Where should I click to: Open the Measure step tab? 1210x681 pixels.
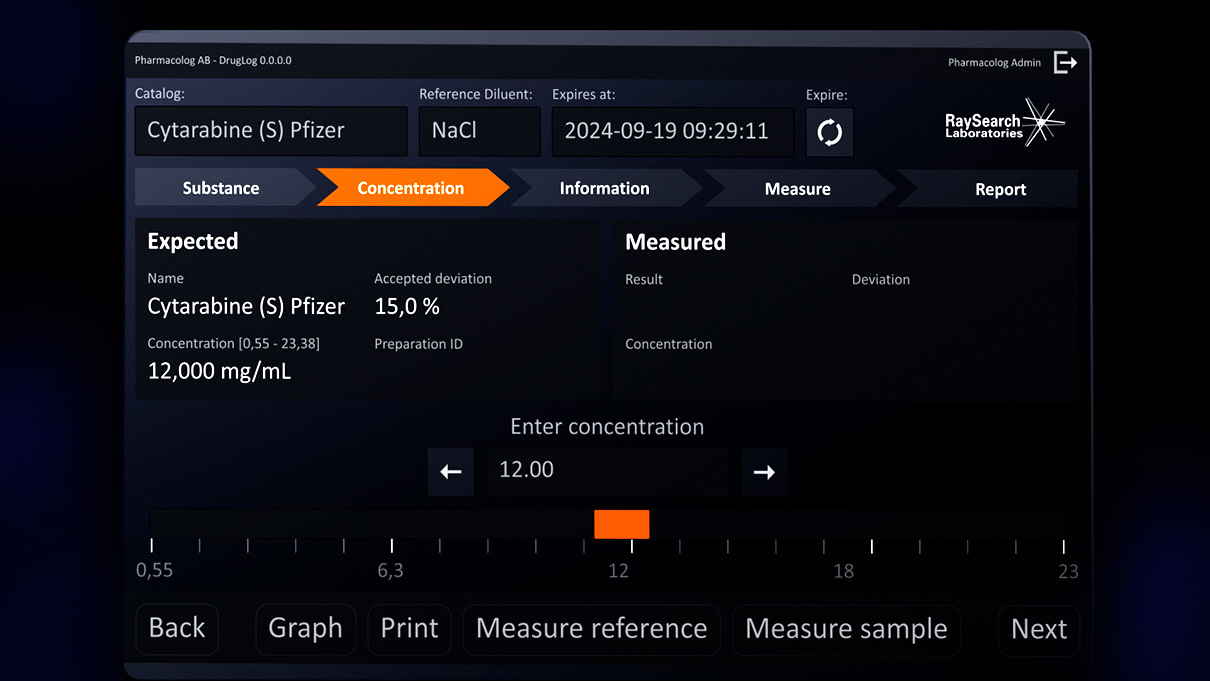pyautogui.click(x=797, y=189)
